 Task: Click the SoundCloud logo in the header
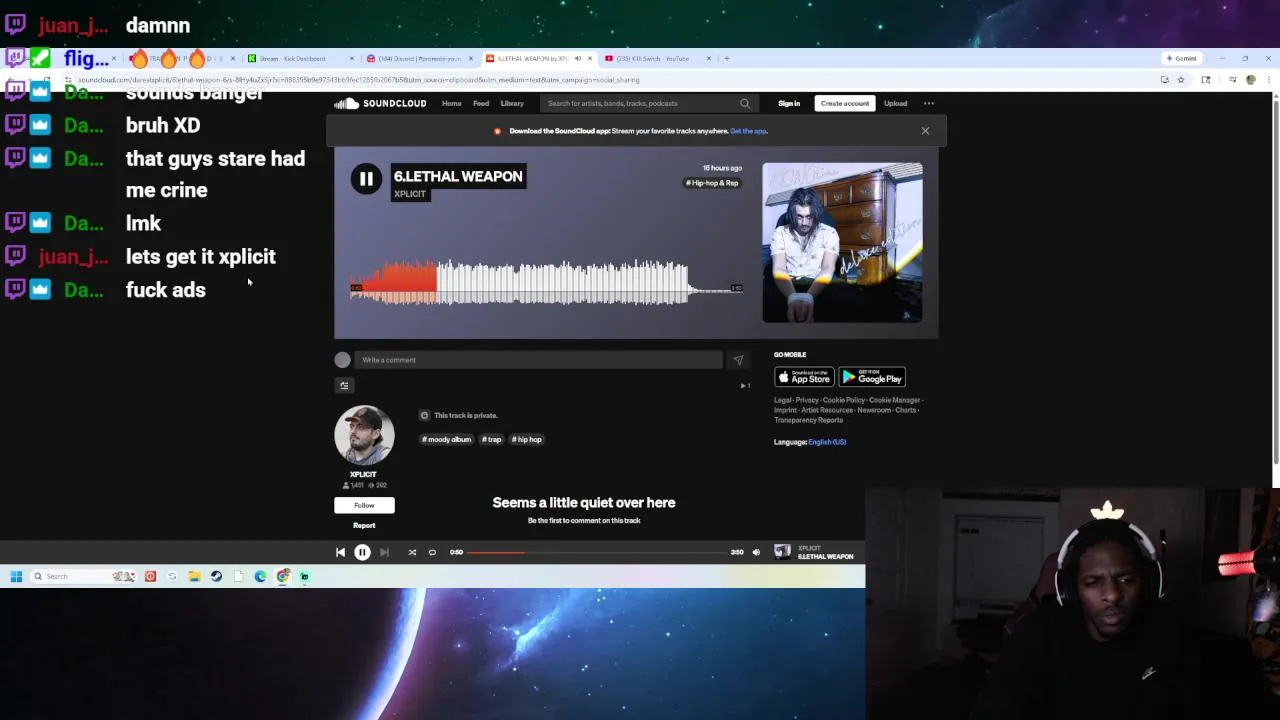pos(380,103)
